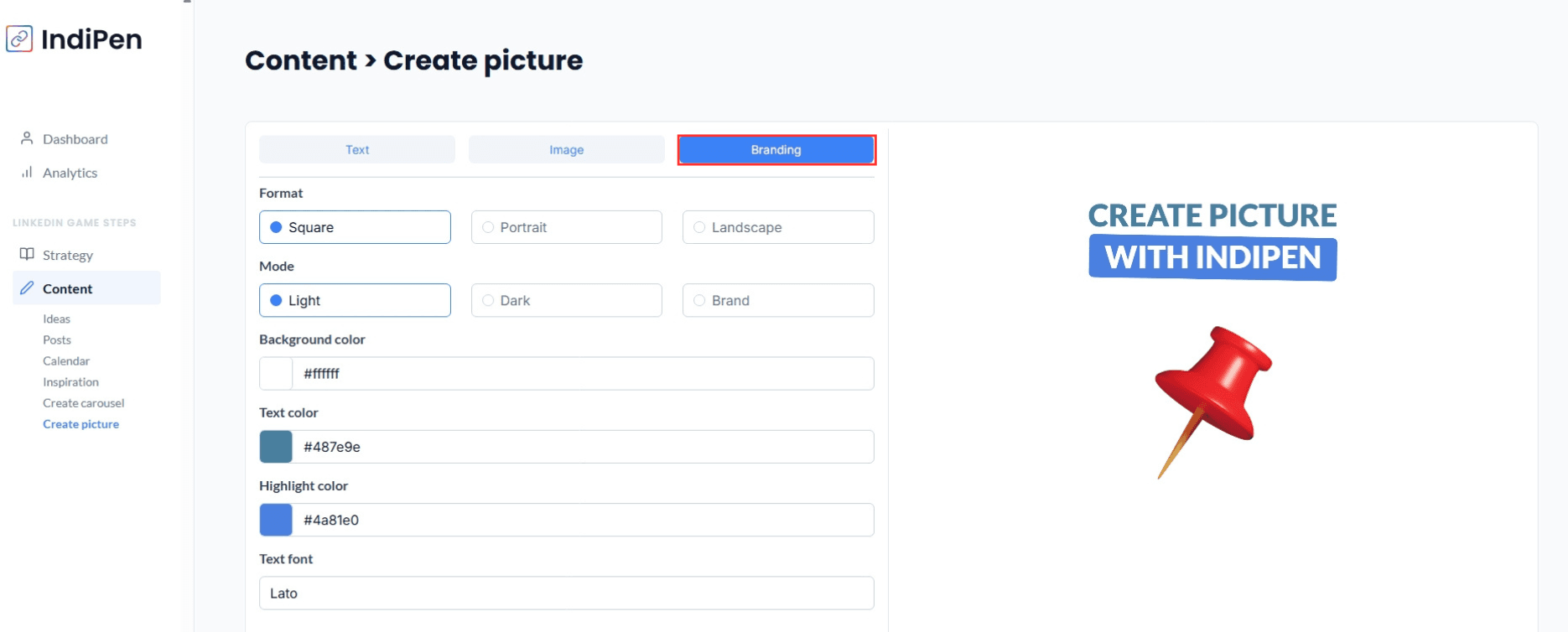This screenshot has width=1568, height=632.
Task: Open the Text font dropdown (Lato)
Action: (x=566, y=593)
